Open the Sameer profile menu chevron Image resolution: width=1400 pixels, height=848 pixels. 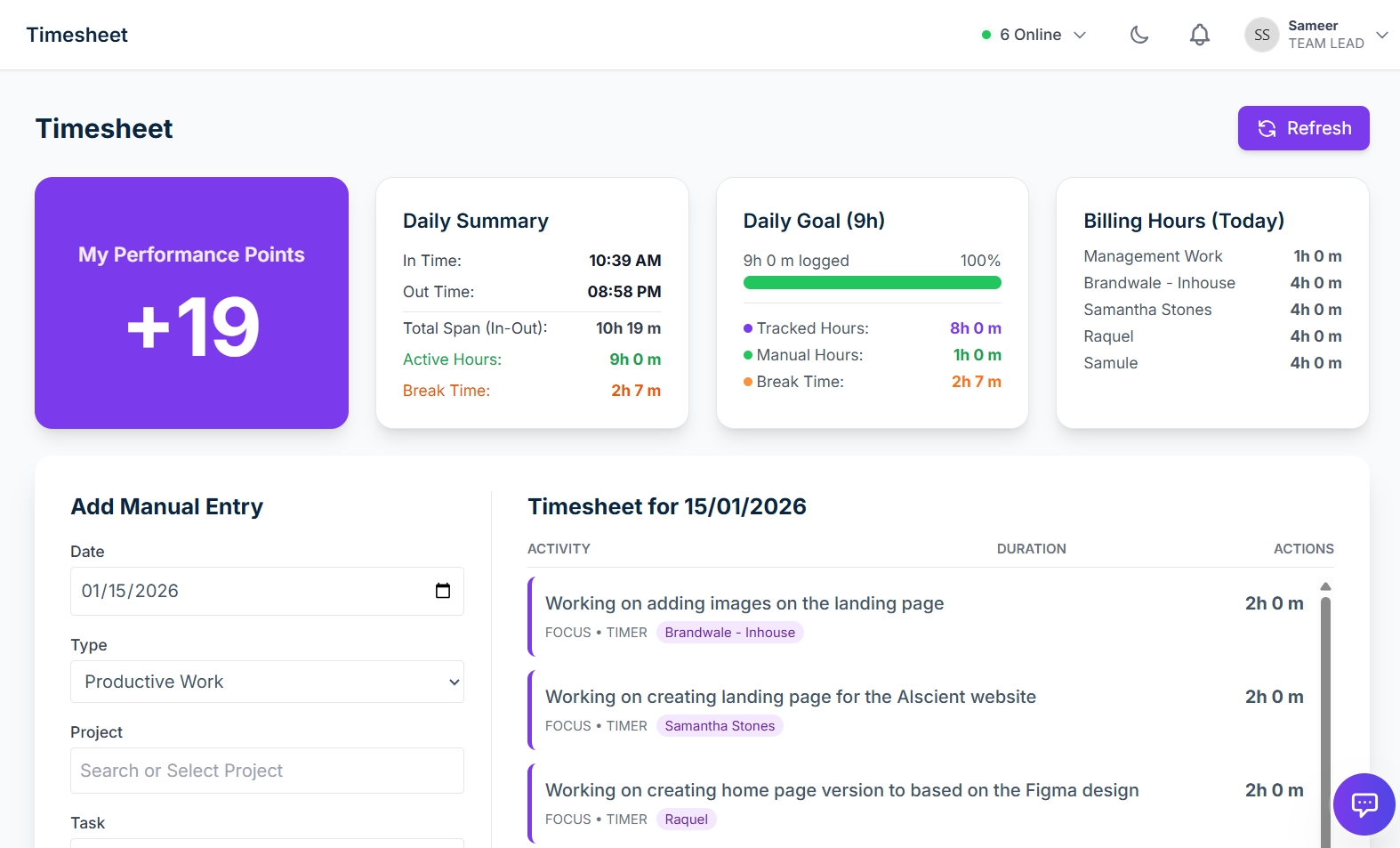coord(1381,35)
